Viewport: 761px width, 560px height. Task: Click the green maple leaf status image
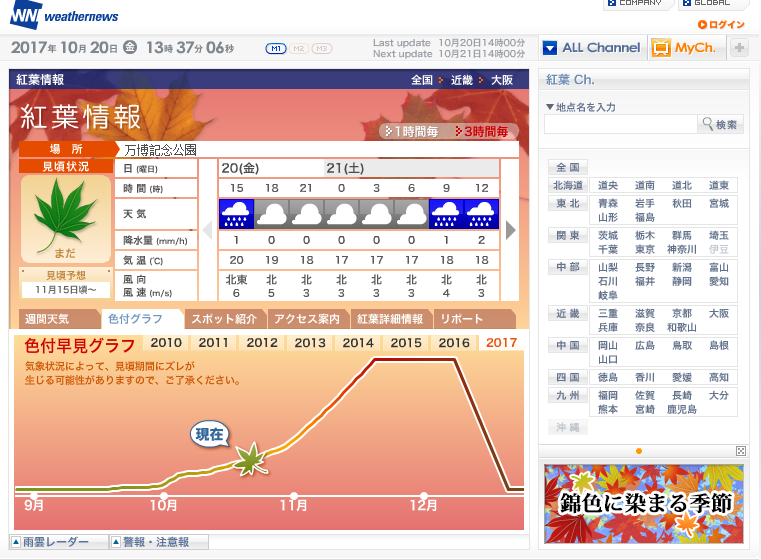[x=66, y=218]
